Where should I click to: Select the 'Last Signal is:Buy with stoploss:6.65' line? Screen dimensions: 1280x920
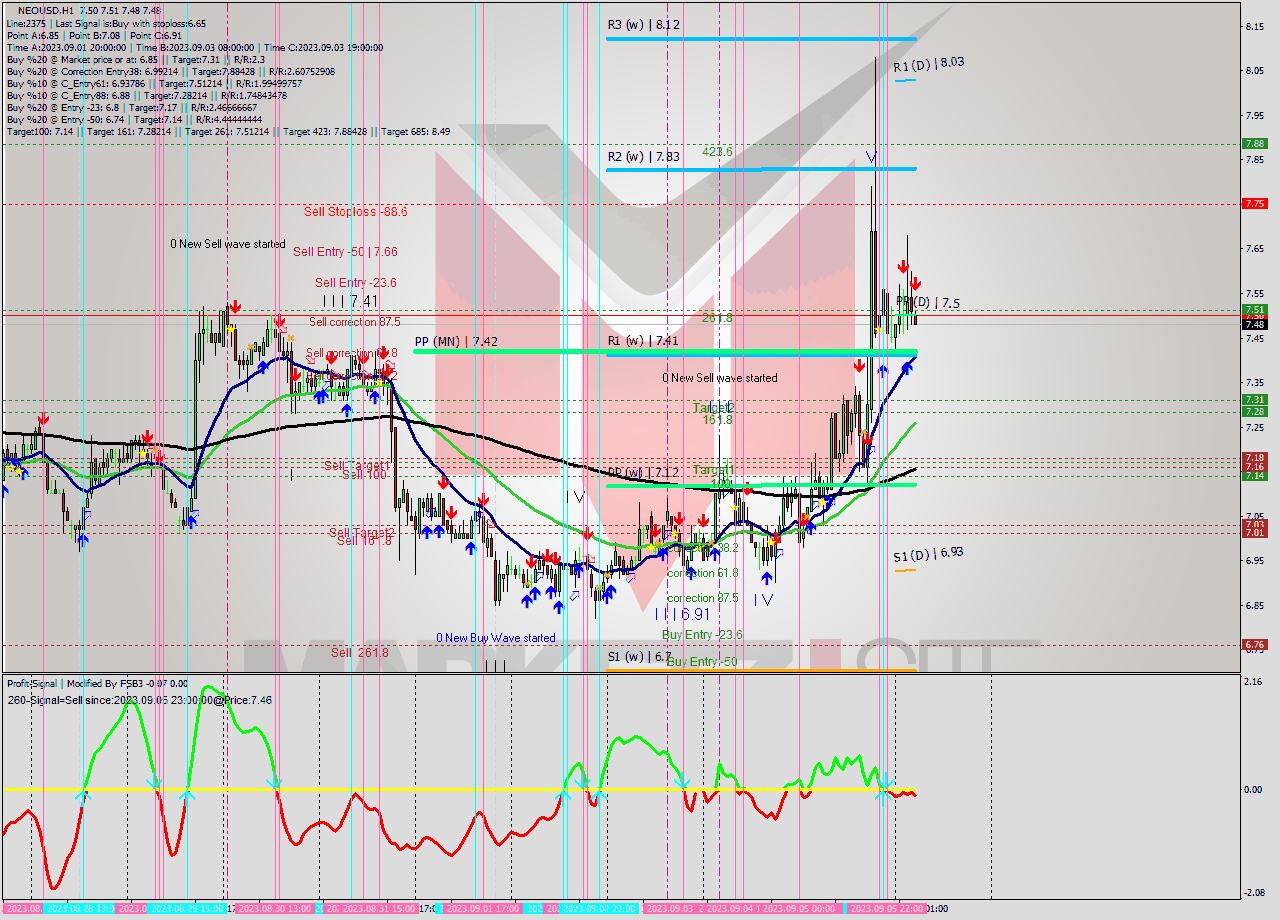click(x=131, y=23)
